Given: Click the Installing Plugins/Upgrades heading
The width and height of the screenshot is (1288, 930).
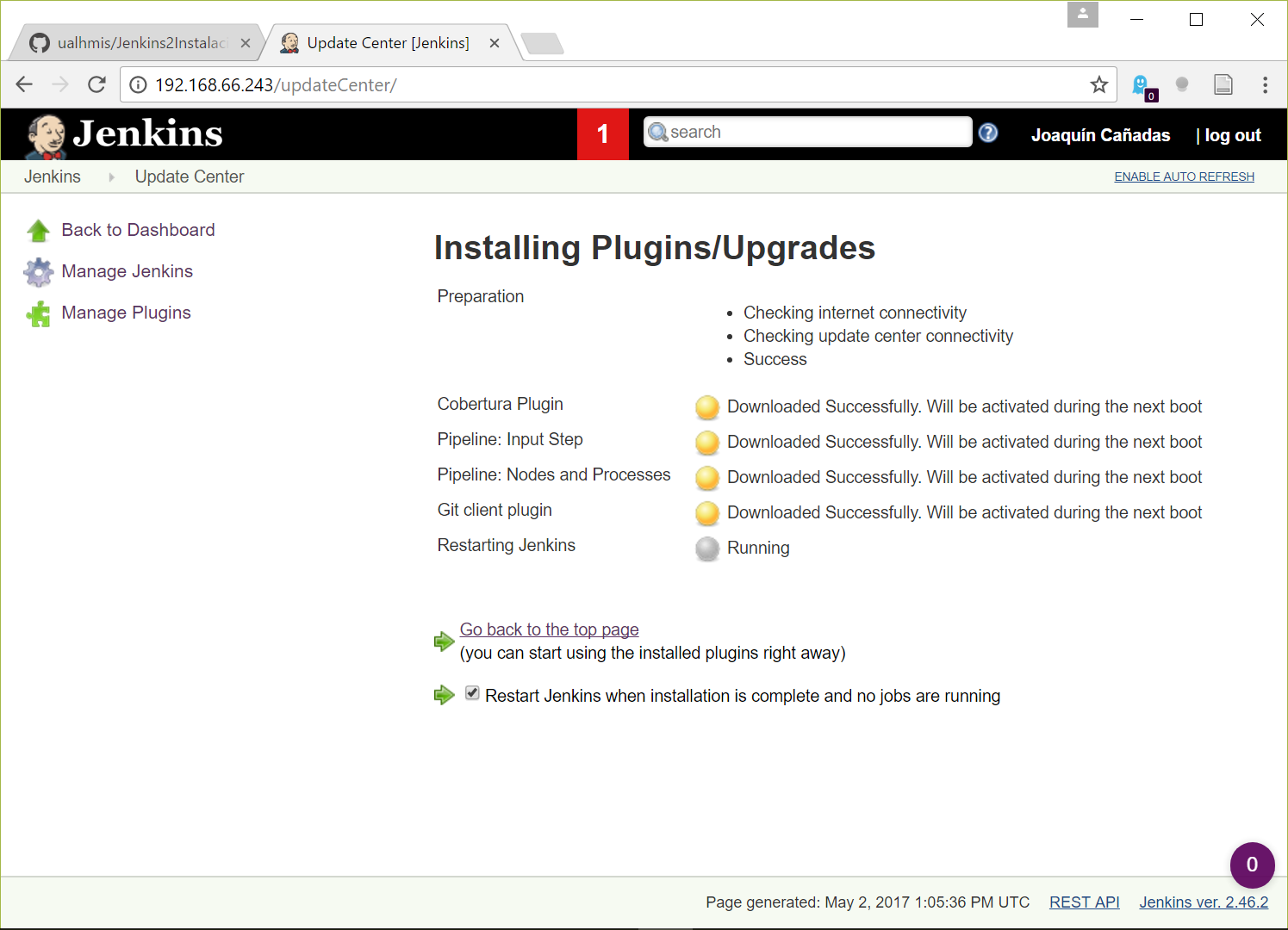Looking at the screenshot, I should point(655,248).
